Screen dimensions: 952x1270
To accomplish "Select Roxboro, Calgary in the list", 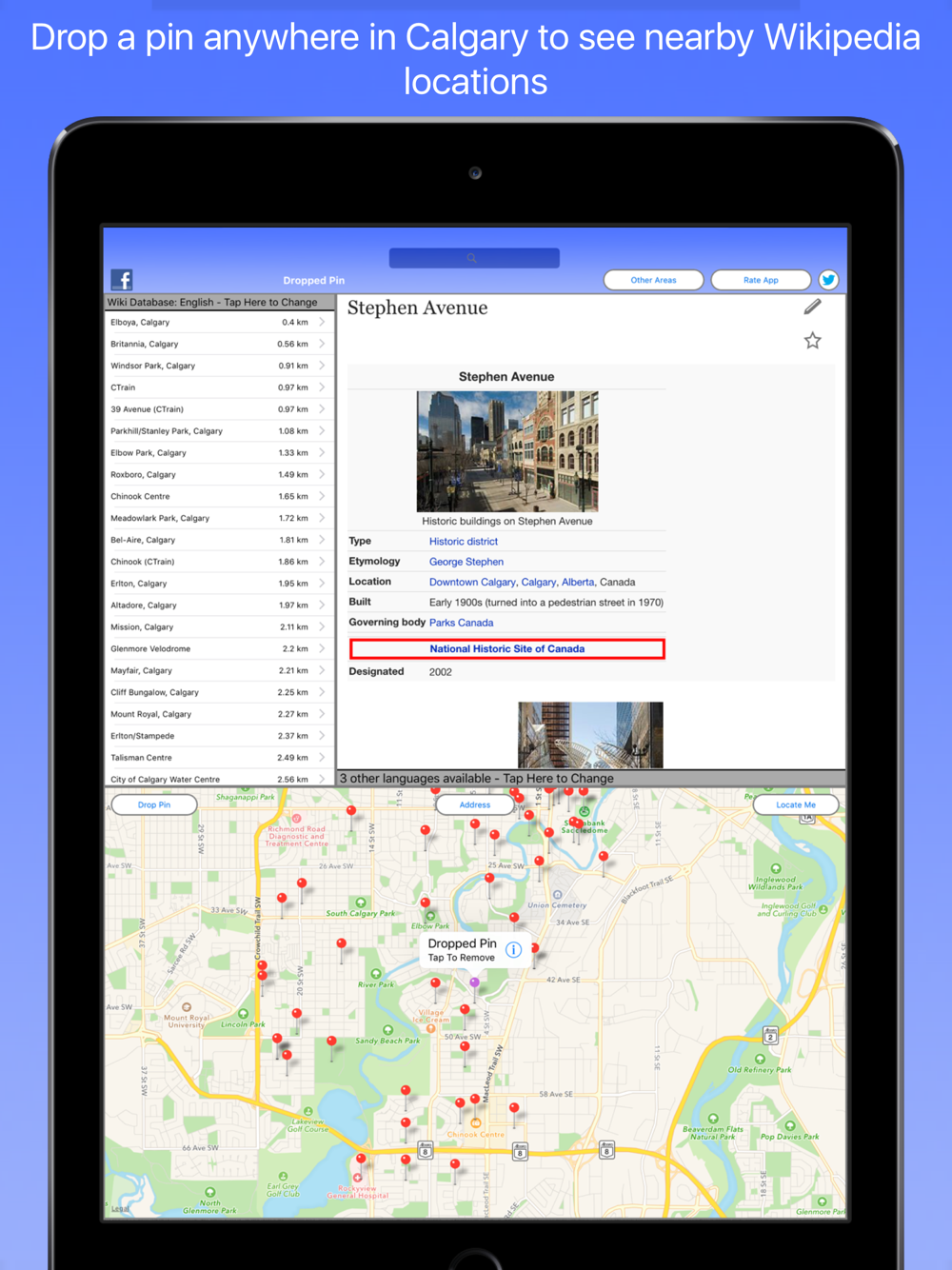I will coord(219,474).
